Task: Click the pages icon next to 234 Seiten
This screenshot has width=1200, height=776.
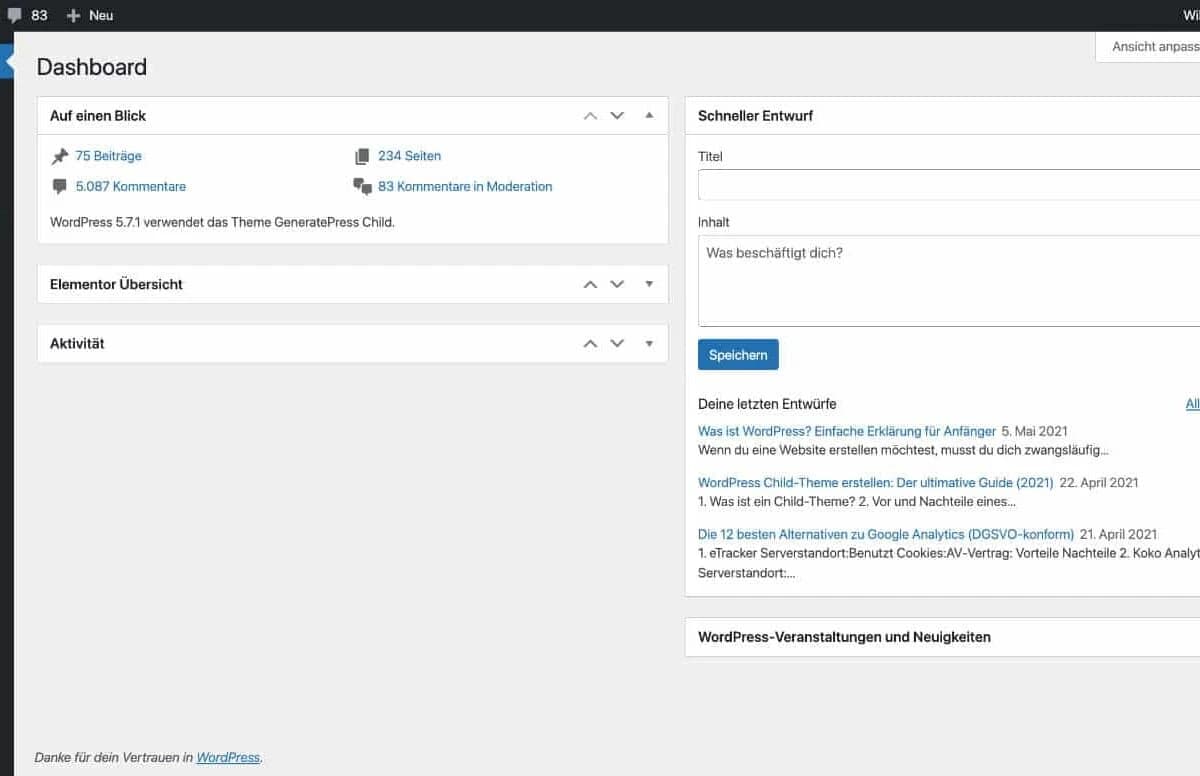Action: coord(361,155)
